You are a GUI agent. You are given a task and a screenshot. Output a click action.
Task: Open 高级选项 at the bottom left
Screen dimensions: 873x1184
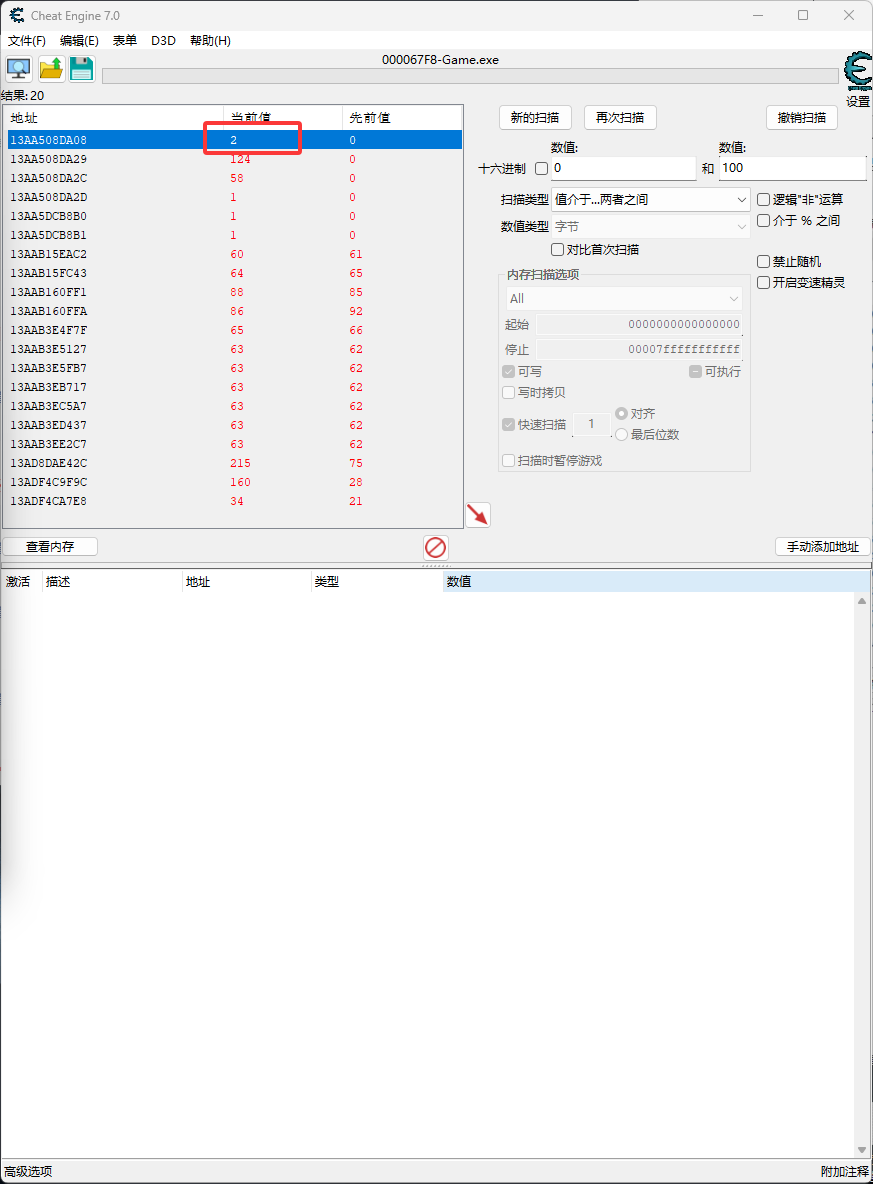pyautogui.click(x=28, y=1171)
